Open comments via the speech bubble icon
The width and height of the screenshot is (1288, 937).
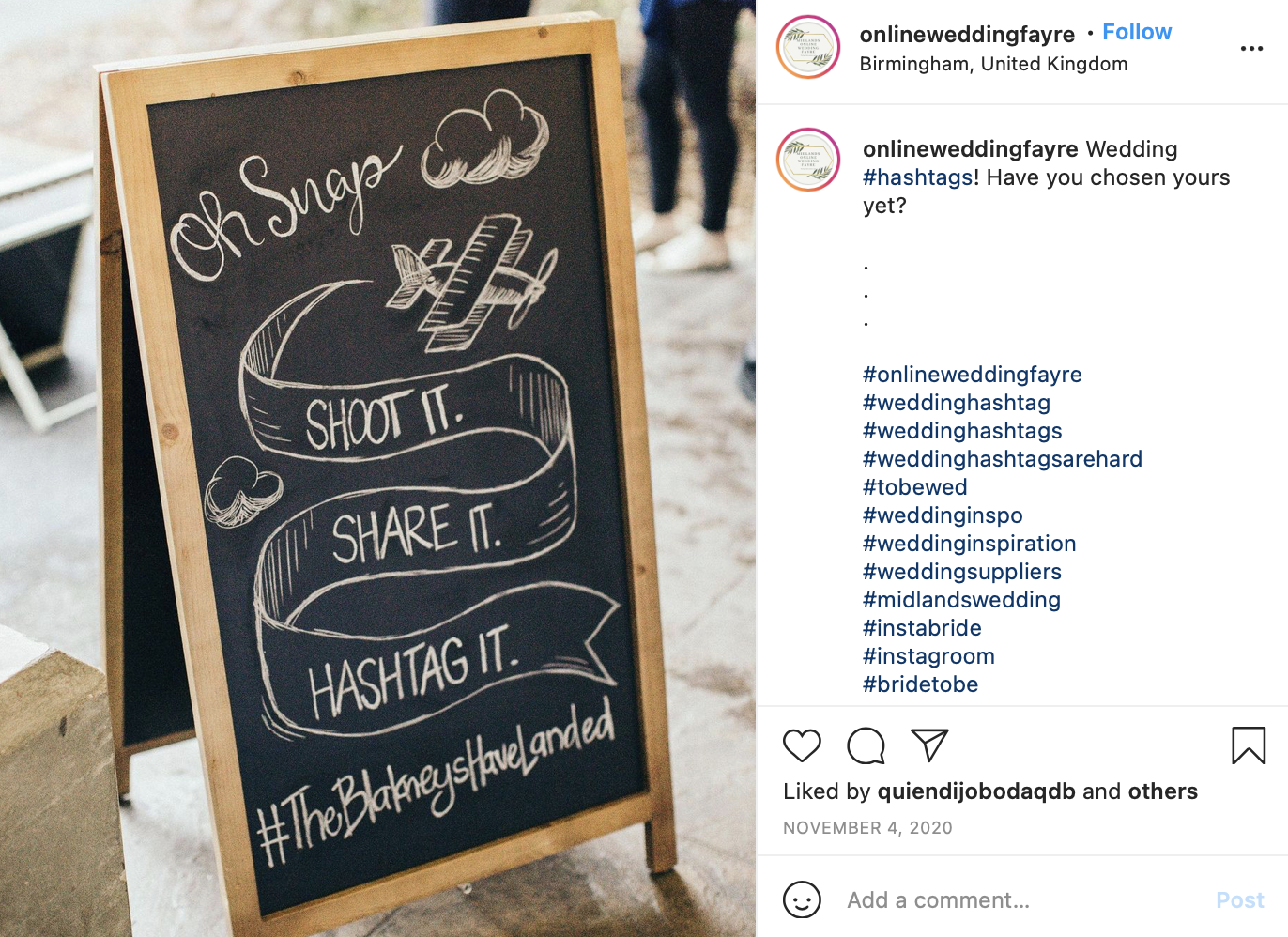tap(866, 745)
